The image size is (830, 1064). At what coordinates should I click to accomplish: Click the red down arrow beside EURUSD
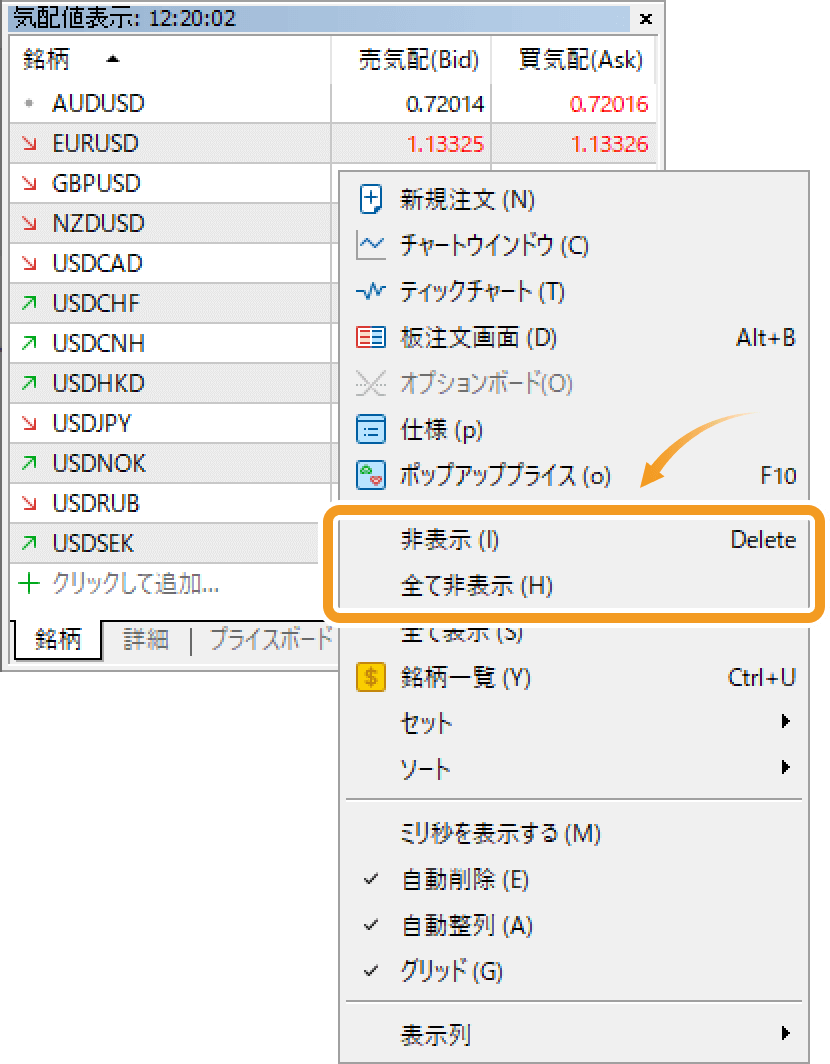tap(29, 143)
